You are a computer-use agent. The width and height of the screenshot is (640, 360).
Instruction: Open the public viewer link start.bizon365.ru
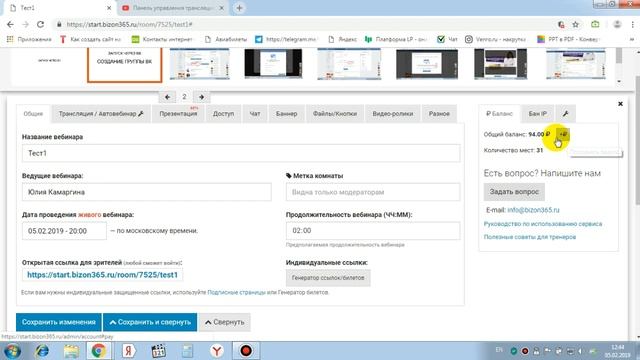pyautogui.click(x=102, y=275)
